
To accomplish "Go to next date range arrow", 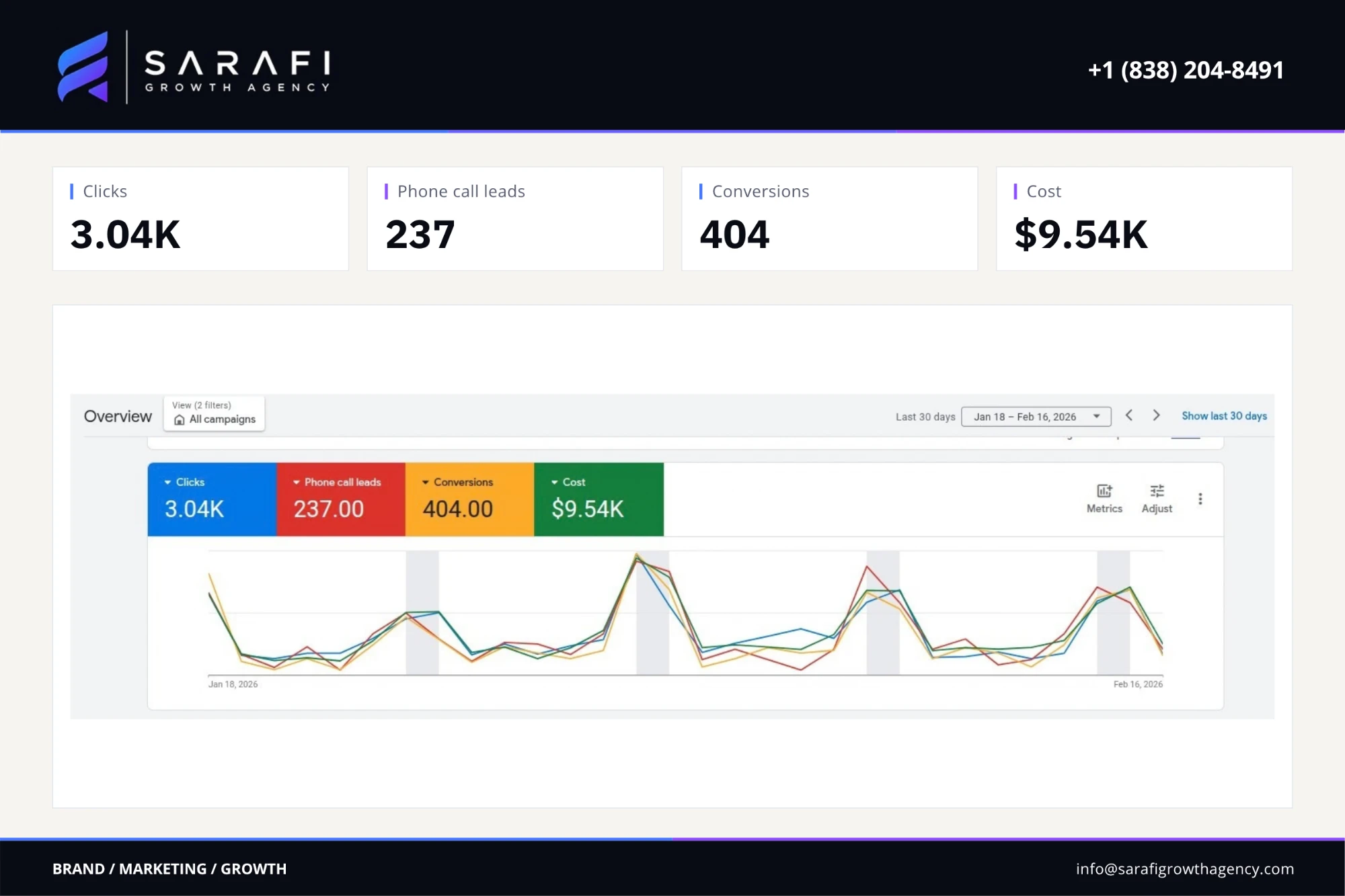I will tap(1156, 415).
